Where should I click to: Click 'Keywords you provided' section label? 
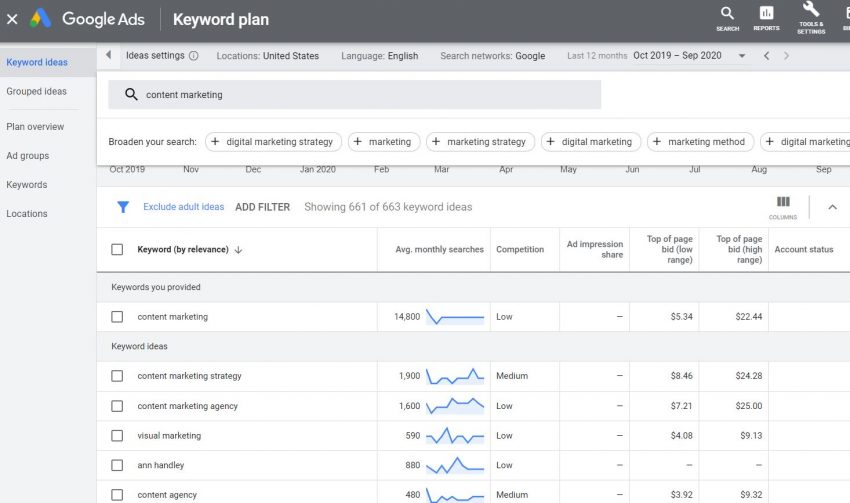156,287
